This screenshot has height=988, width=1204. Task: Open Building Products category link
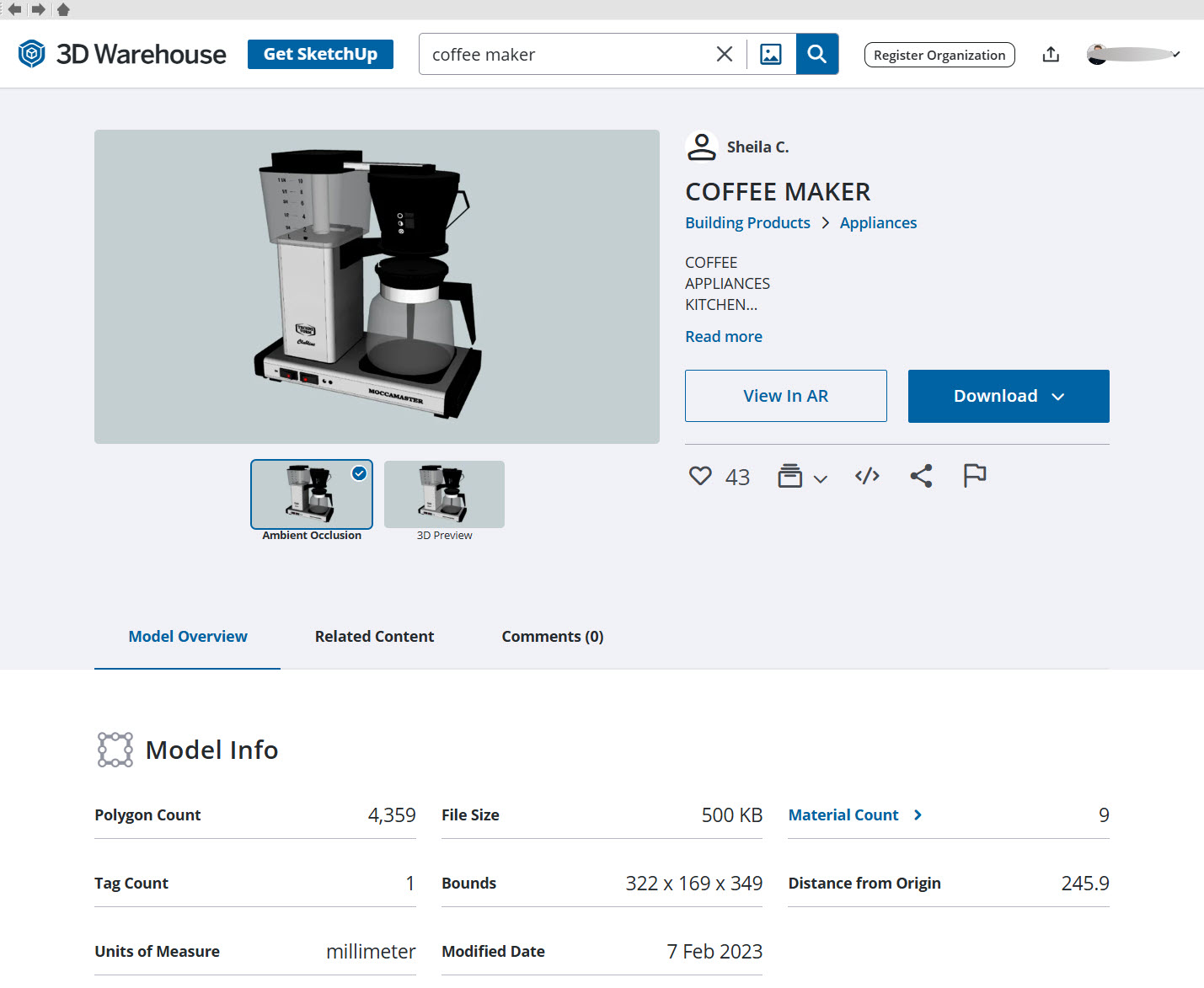click(x=747, y=222)
